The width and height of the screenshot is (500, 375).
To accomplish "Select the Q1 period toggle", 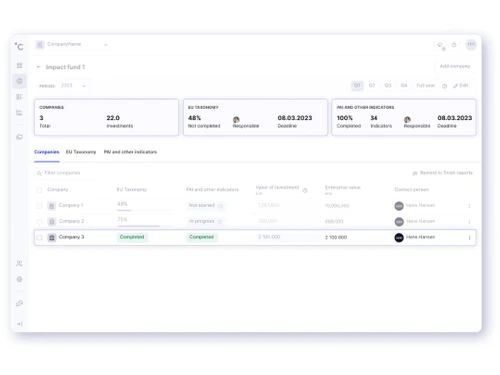I will click(x=357, y=85).
